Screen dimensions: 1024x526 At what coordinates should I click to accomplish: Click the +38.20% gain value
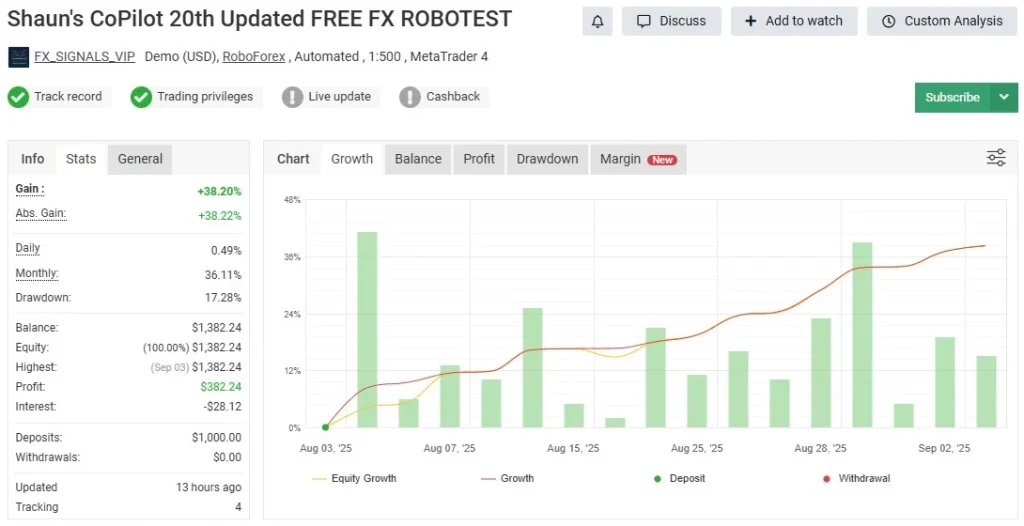click(219, 191)
